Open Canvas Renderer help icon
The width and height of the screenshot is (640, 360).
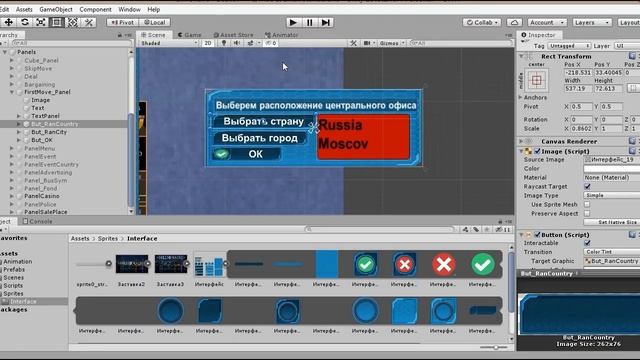pos(632,141)
